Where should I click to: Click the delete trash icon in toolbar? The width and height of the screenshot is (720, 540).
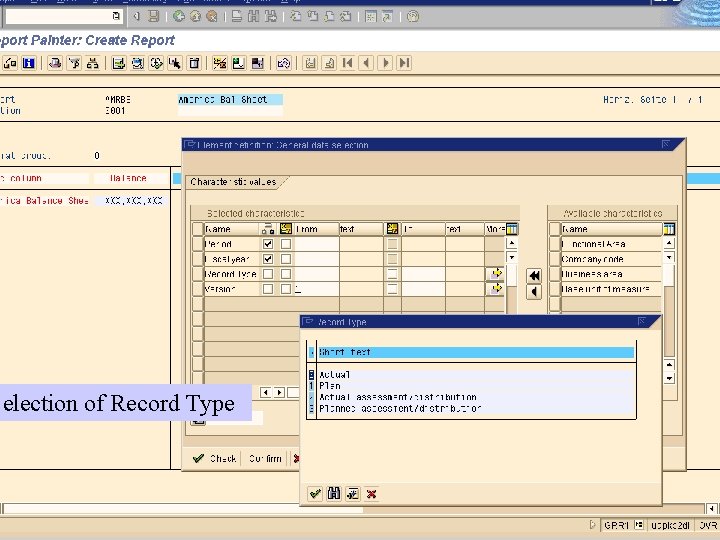(195, 63)
